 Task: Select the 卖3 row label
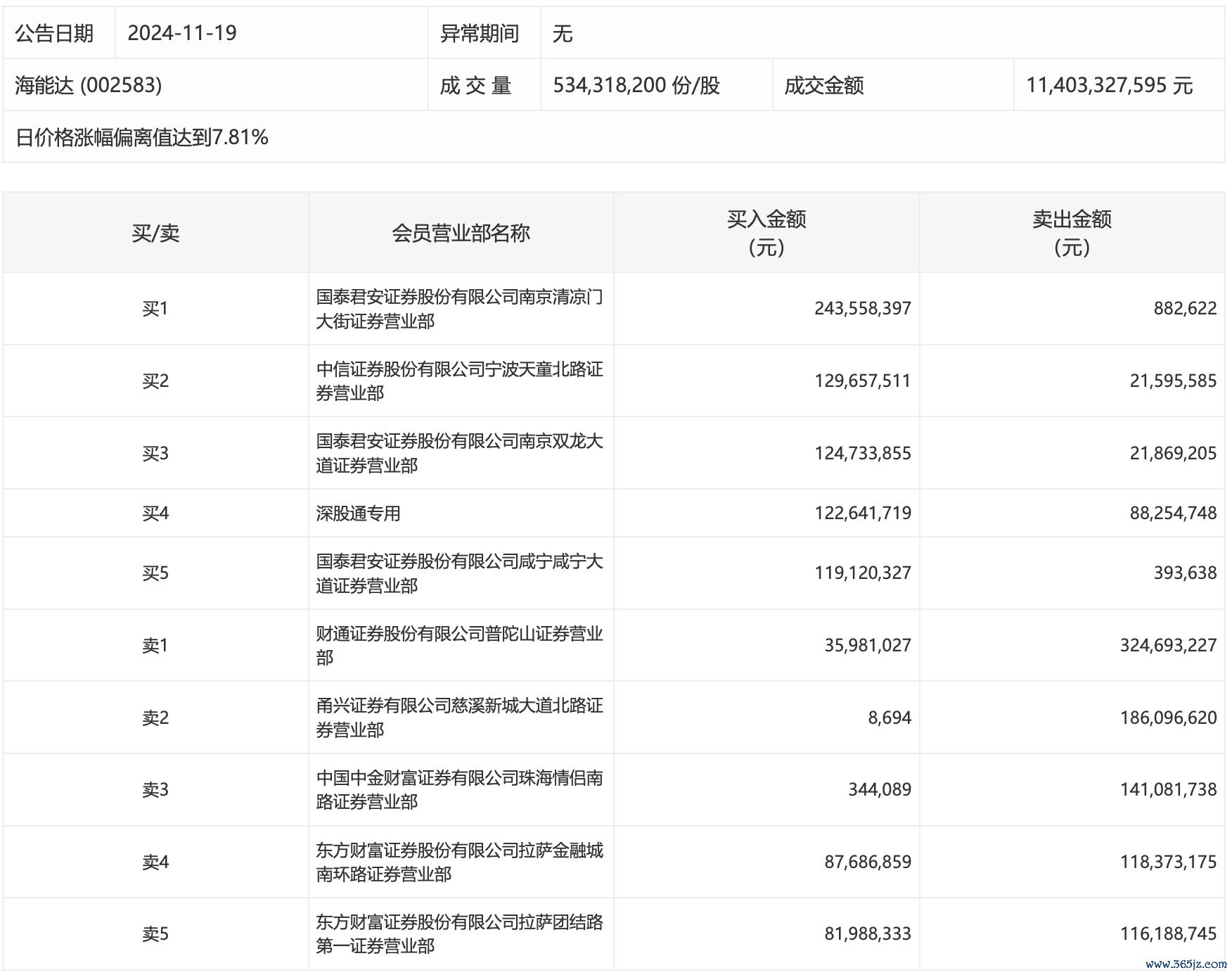[155, 790]
